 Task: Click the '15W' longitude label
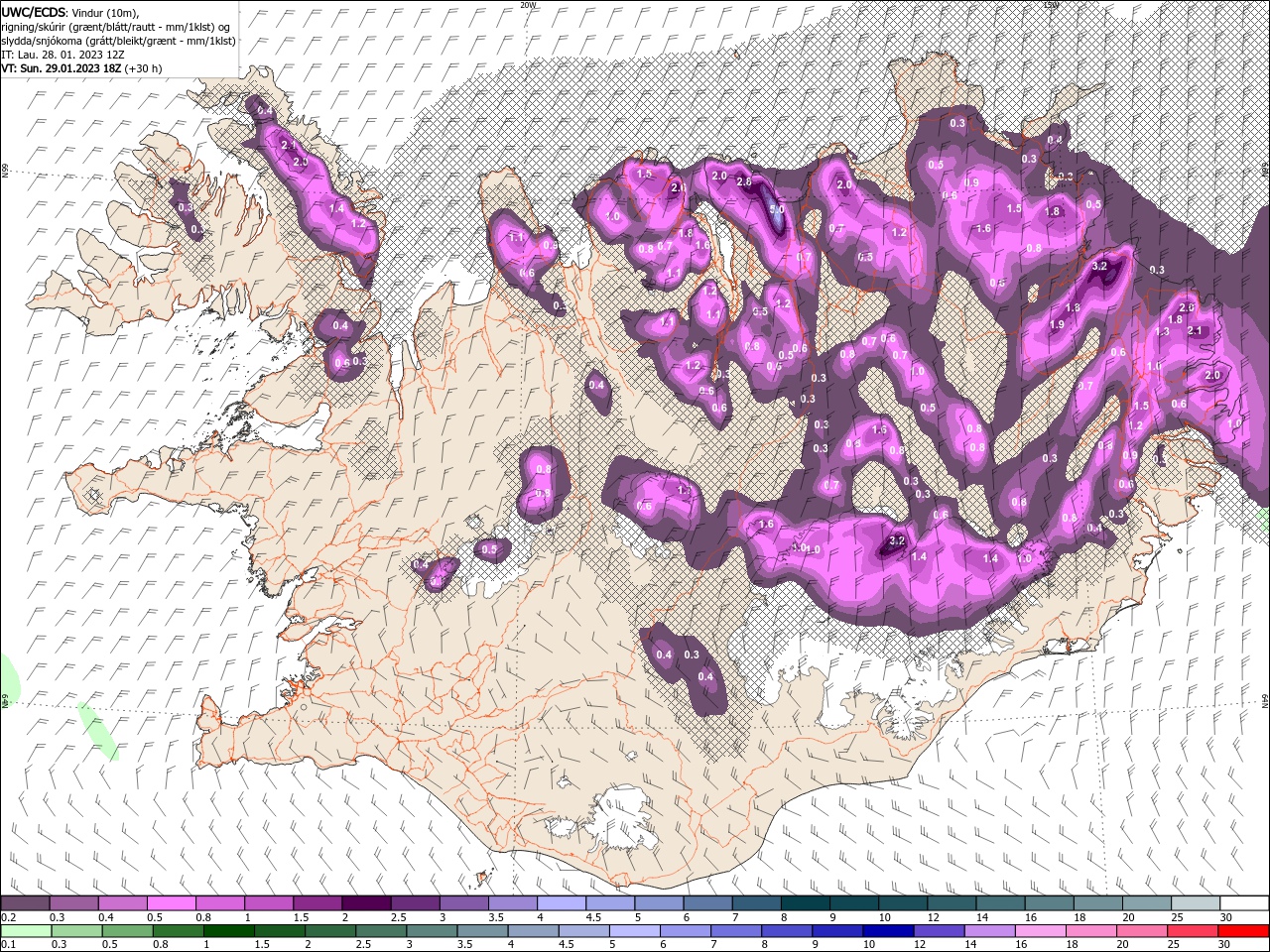(1051, 5)
